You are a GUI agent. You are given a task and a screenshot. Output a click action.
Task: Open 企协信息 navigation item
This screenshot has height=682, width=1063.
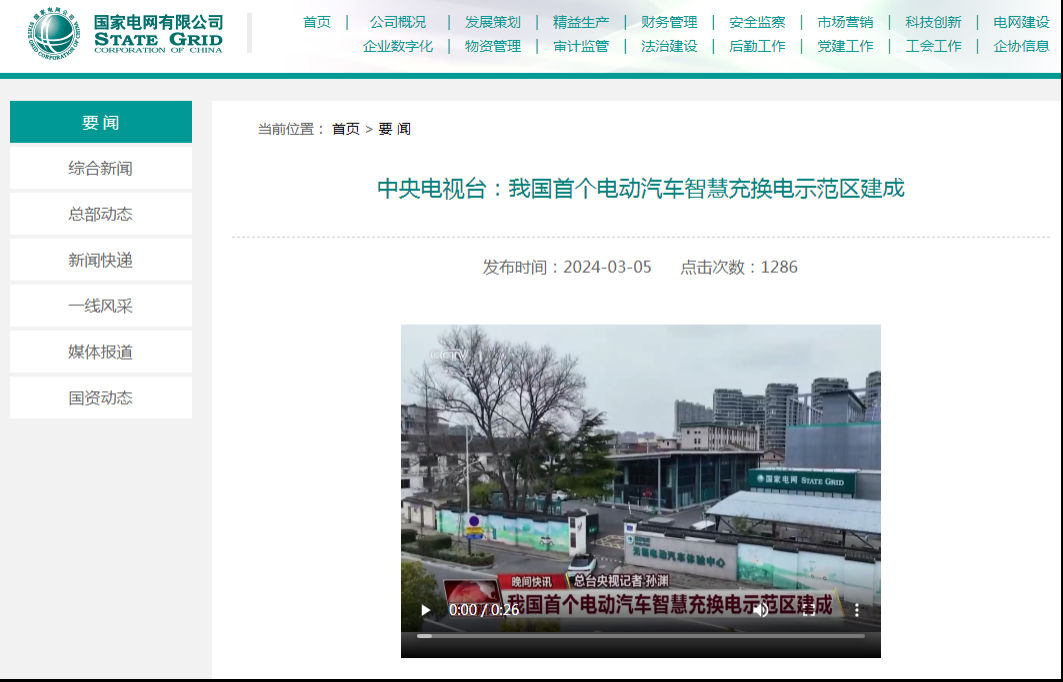point(1022,46)
